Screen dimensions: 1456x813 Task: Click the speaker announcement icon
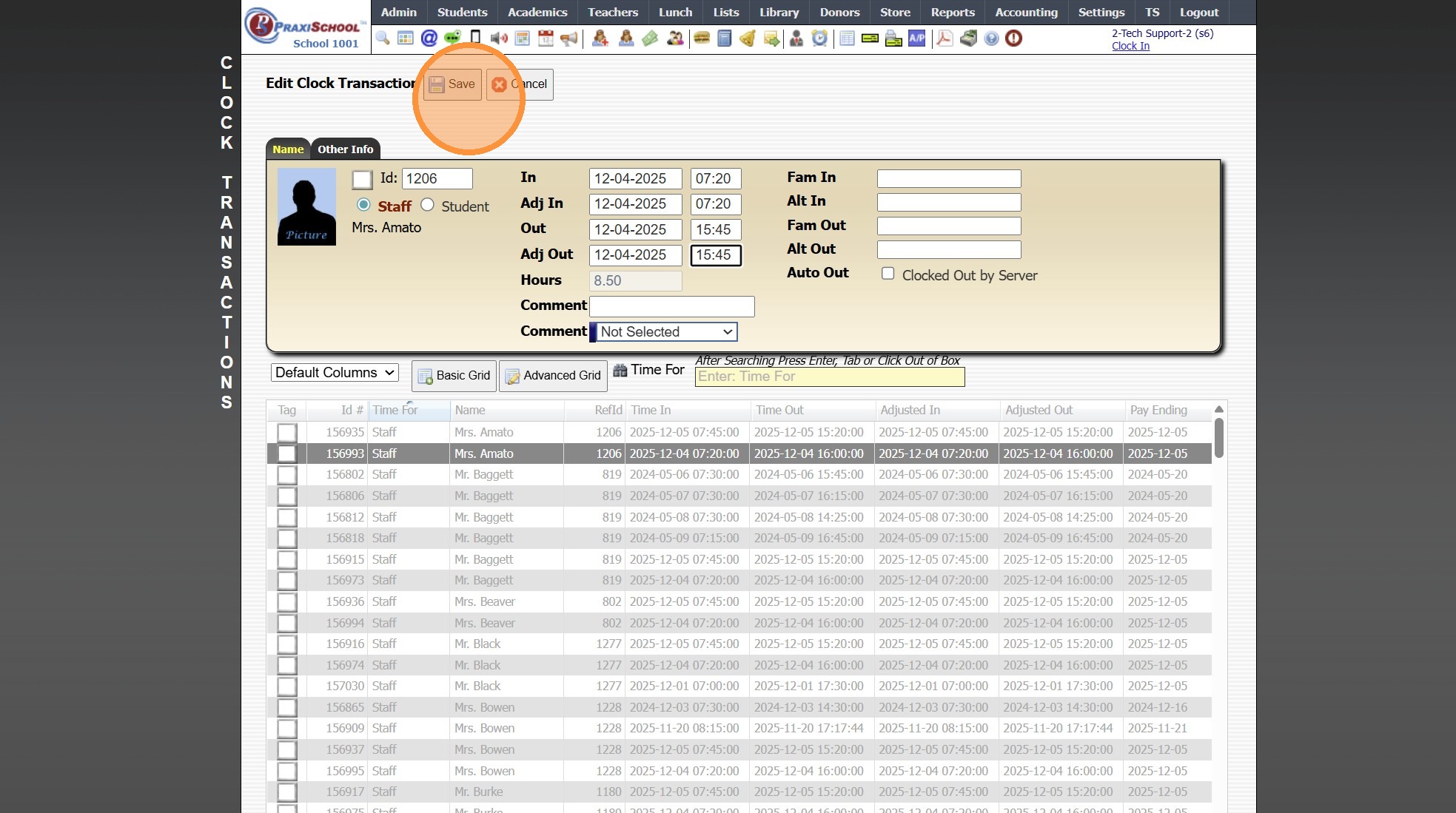pos(499,38)
